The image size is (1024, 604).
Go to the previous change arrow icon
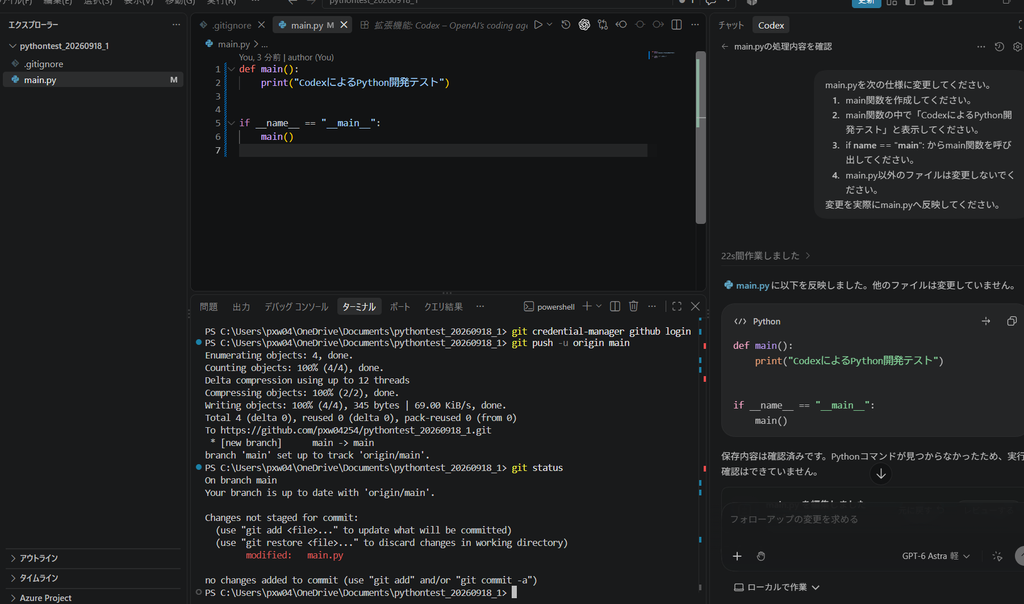[x=621, y=25]
